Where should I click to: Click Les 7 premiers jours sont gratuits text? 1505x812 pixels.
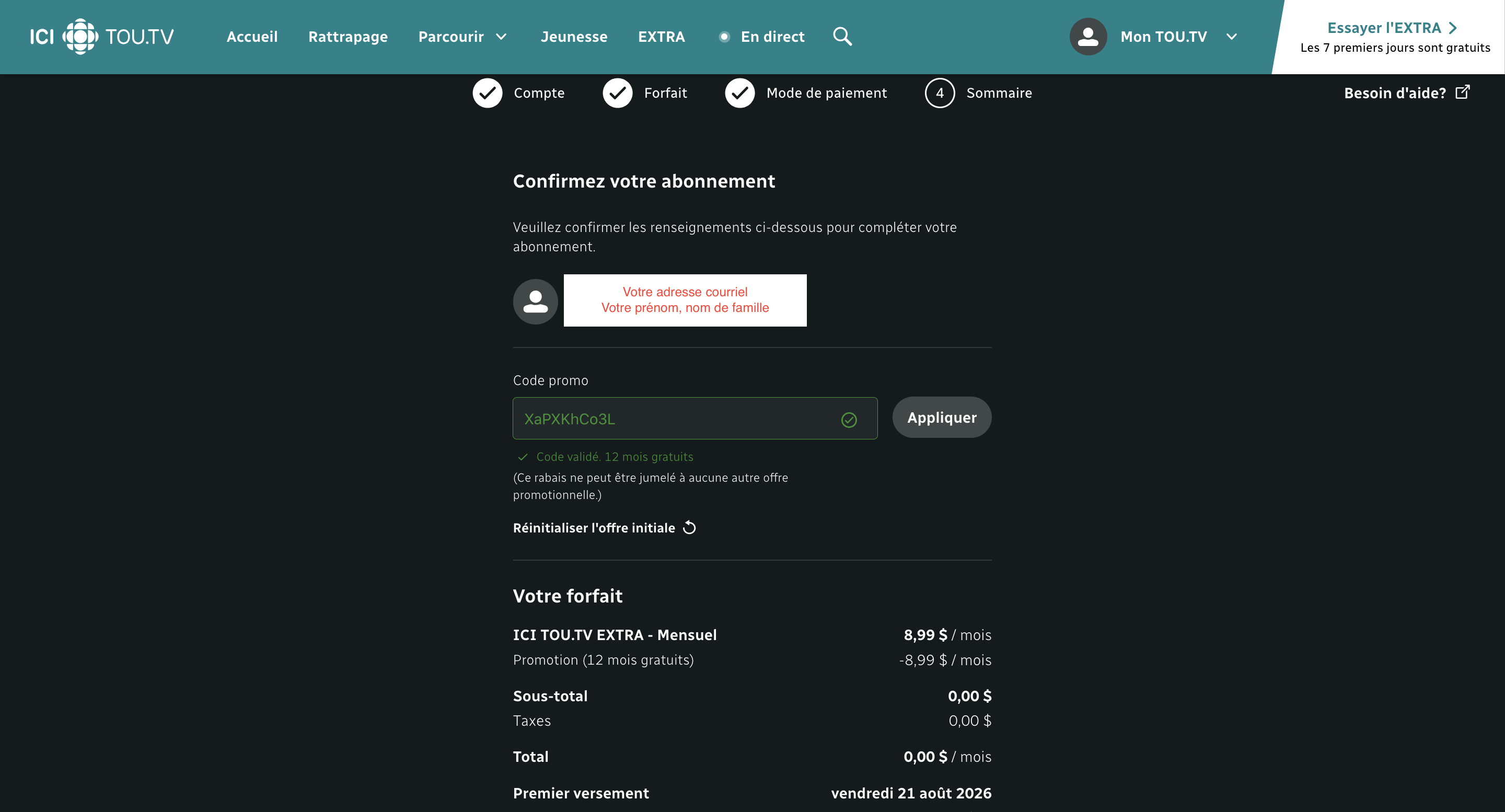(1395, 48)
